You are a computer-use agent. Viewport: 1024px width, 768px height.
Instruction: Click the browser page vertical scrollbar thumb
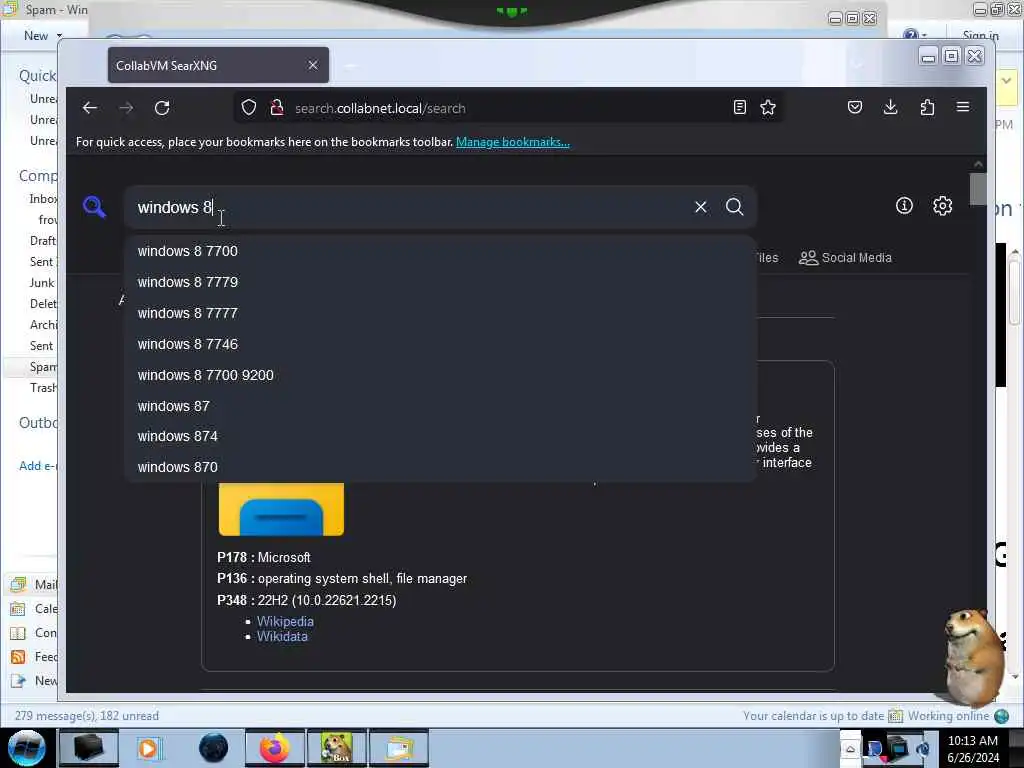pos(978,189)
